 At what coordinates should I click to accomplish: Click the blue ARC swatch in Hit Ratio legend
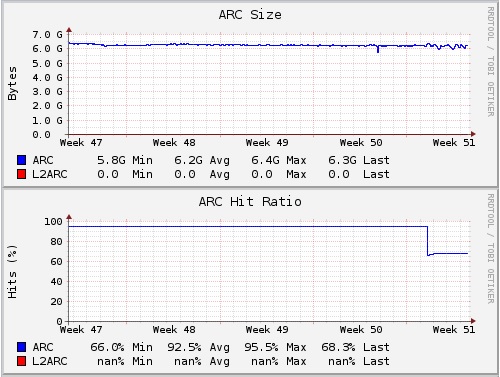[22, 347]
